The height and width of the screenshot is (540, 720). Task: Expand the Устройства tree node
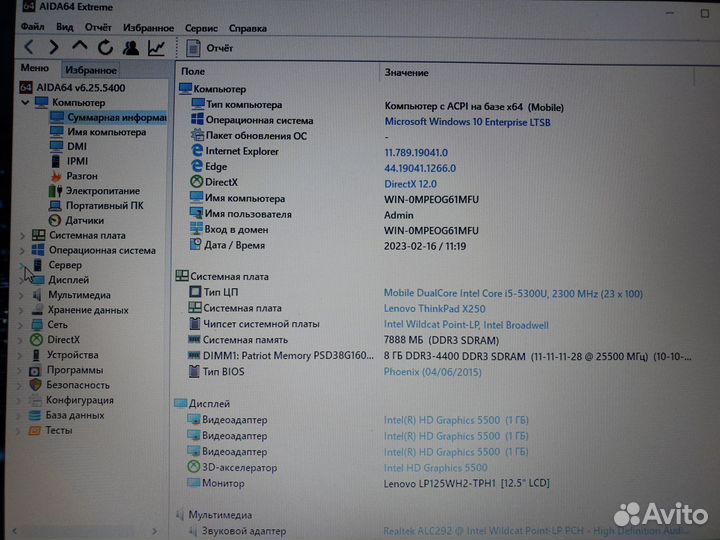tap(20, 355)
